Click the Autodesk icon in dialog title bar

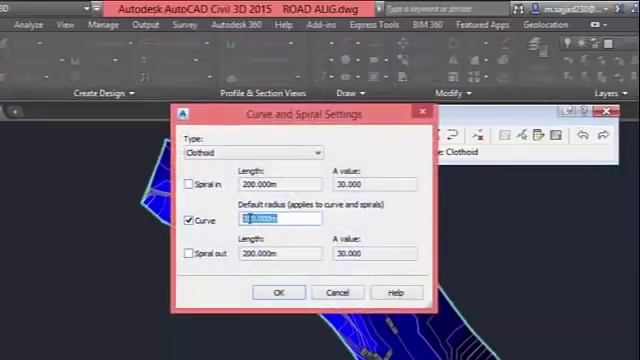pos(183,114)
